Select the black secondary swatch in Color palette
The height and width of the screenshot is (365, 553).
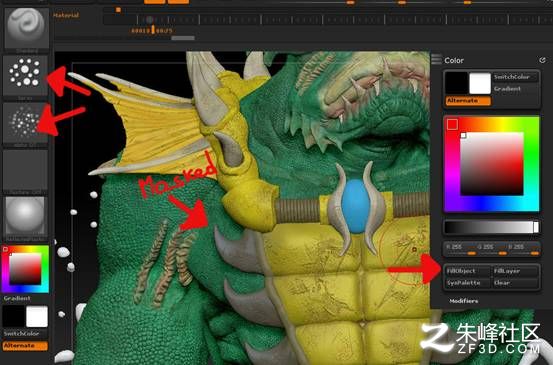click(x=456, y=83)
